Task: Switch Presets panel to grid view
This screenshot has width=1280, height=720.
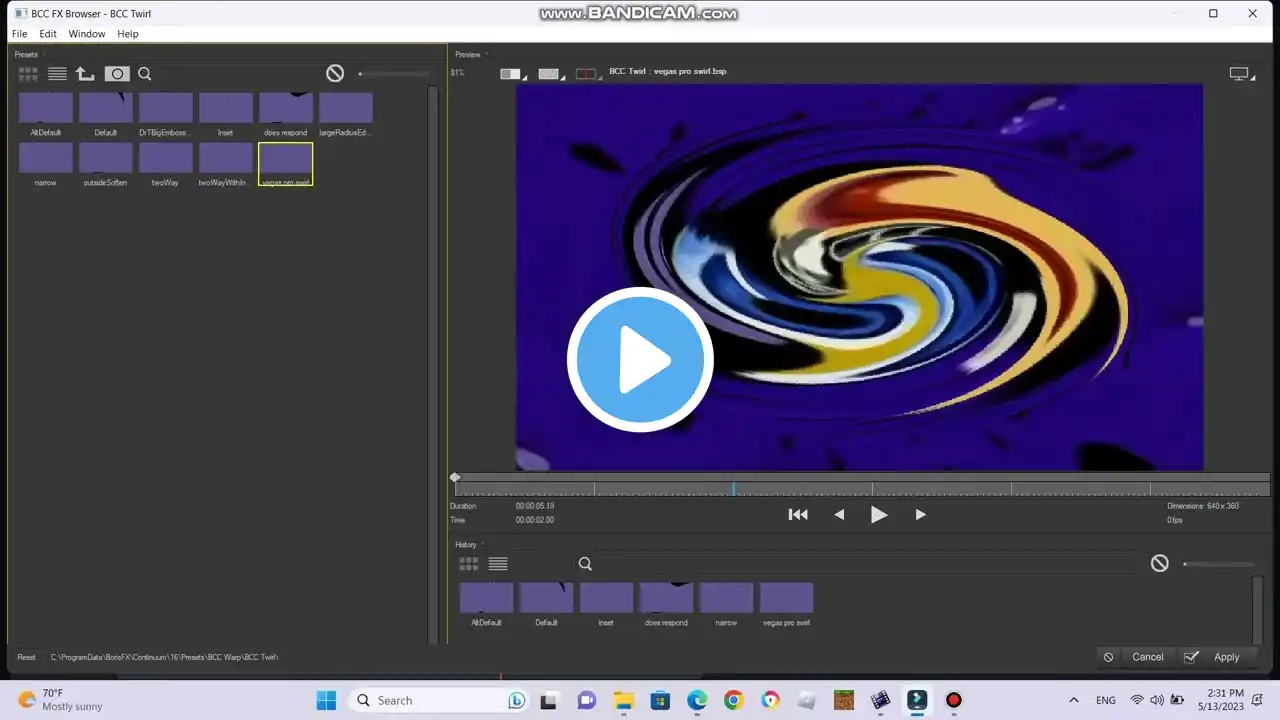Action: point(28,74)
